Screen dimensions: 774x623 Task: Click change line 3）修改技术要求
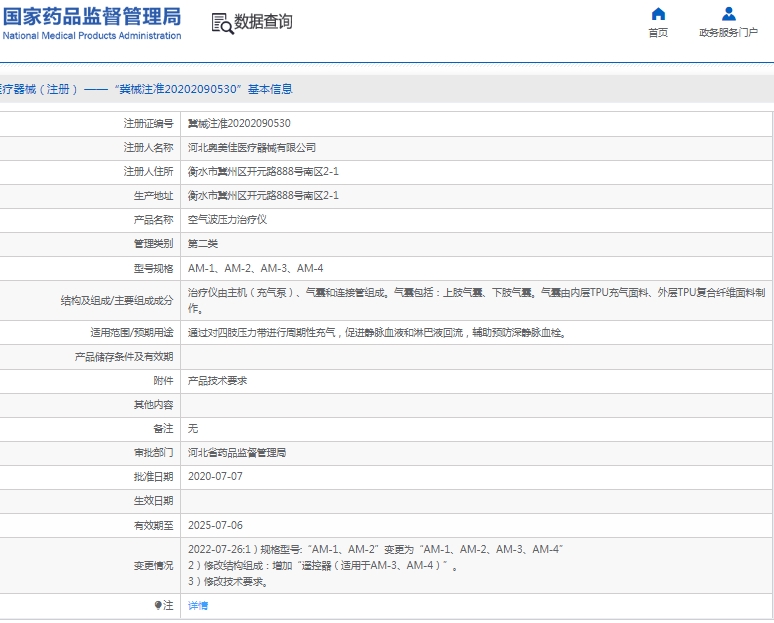(228, 582)
